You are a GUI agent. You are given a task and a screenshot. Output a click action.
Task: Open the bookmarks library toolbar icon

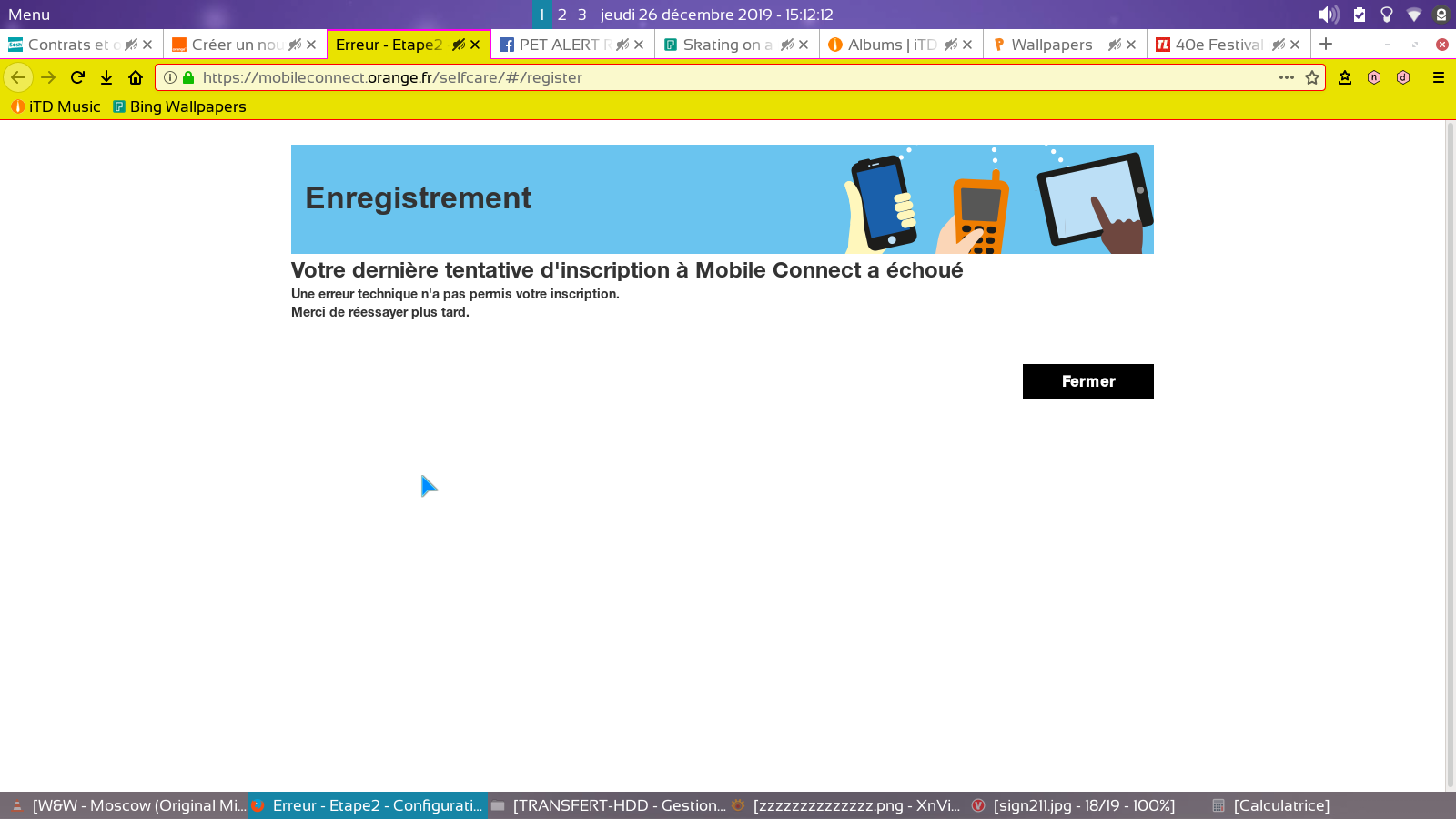tap(1345, 77)
